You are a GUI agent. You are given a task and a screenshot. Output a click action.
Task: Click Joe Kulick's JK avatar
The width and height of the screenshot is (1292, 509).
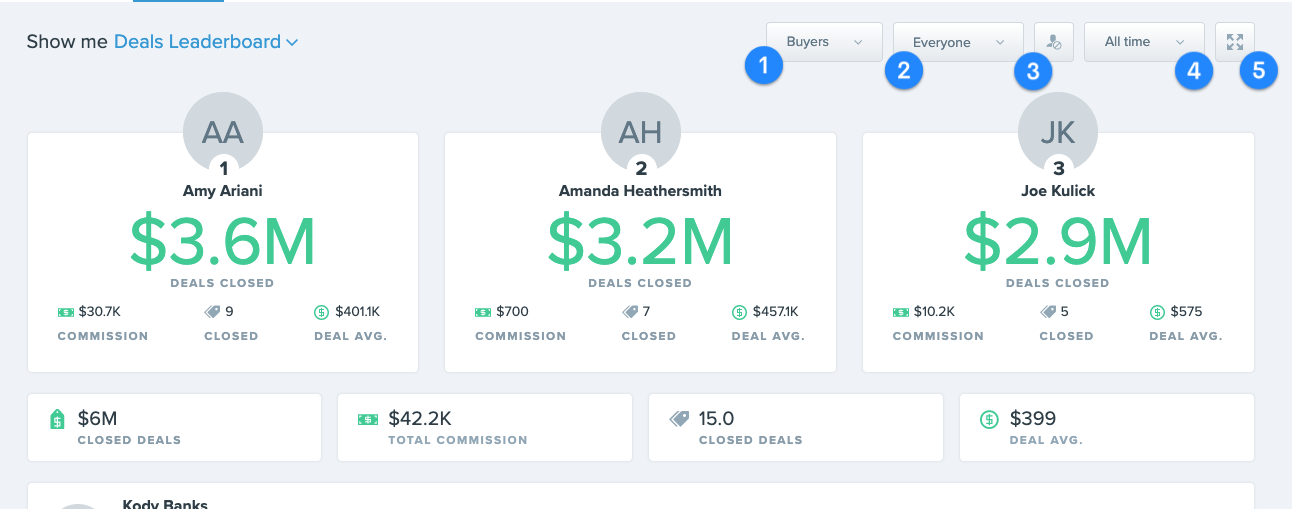[1058, 131]
